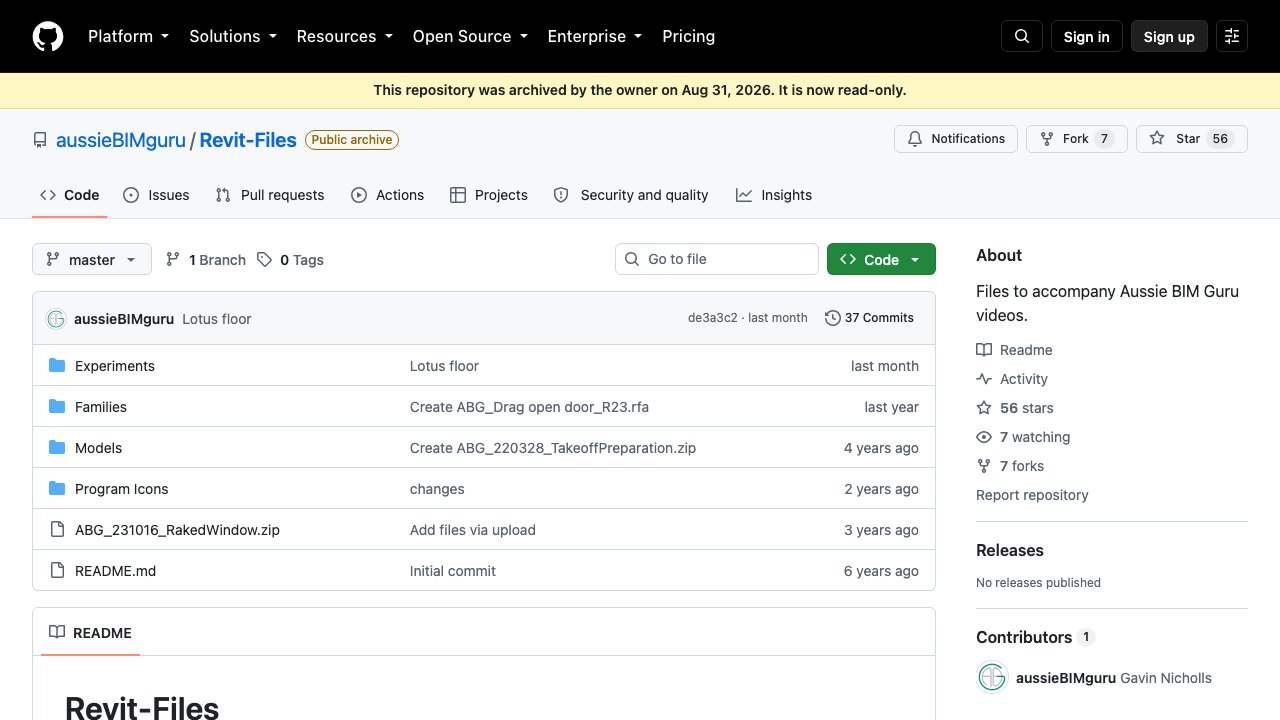1280x720 pixels.
Task: Open the Revit-Files repository title link
Action: pyautogui.click(x=248, y=140)
